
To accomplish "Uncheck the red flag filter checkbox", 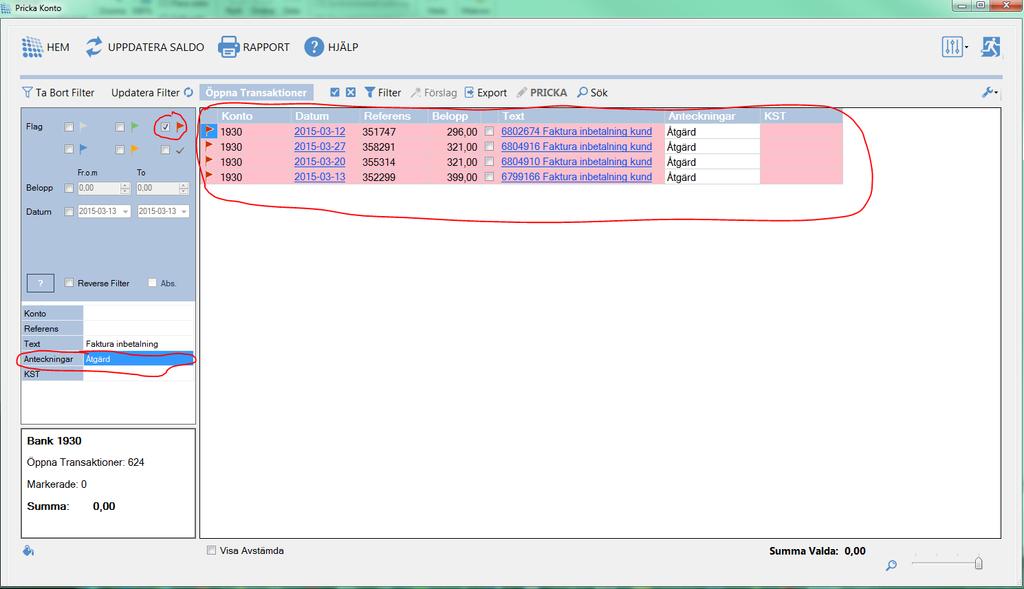I will coord(165,127).
